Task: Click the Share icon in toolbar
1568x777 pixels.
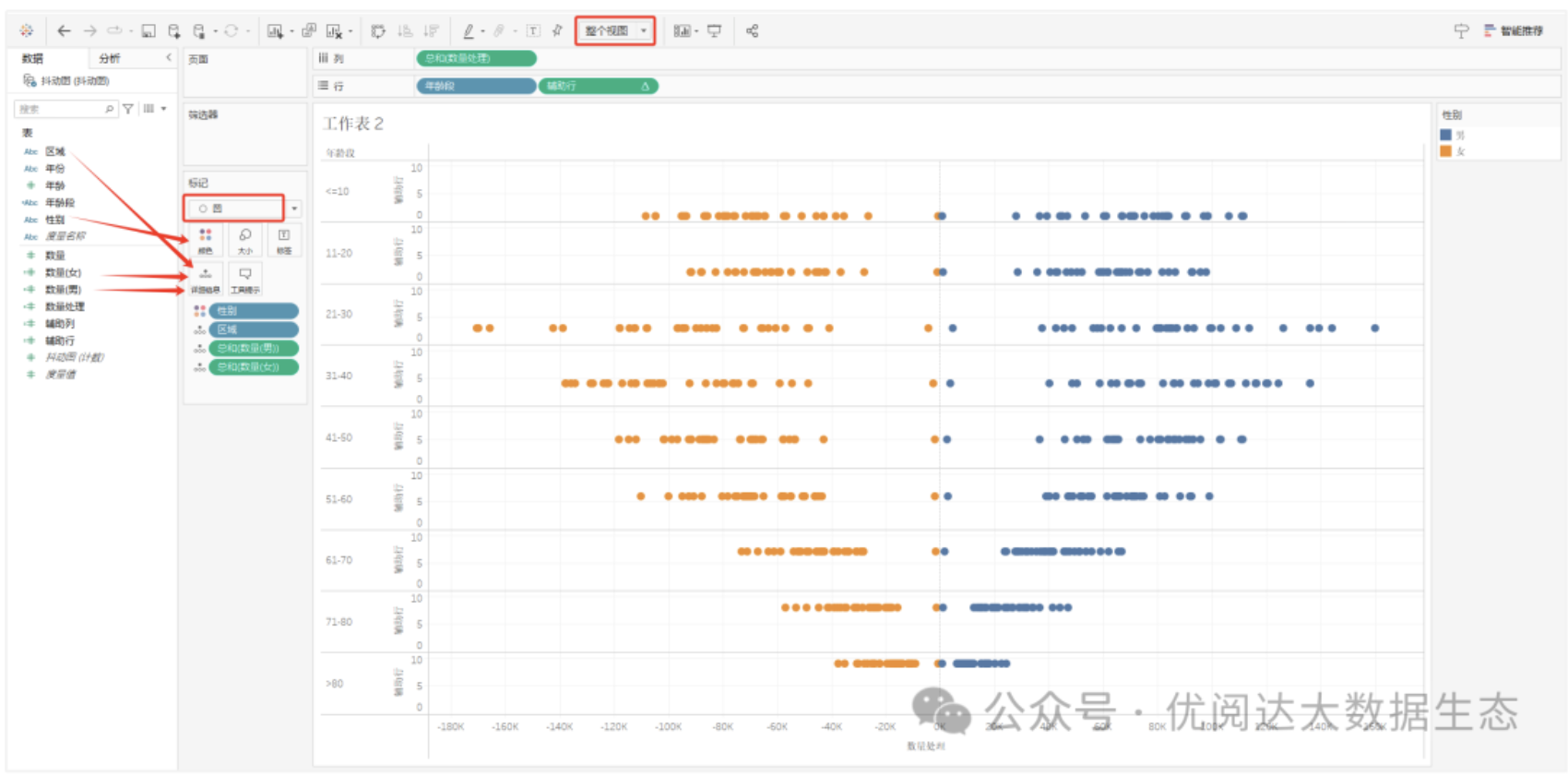Action: coord(752,31)
